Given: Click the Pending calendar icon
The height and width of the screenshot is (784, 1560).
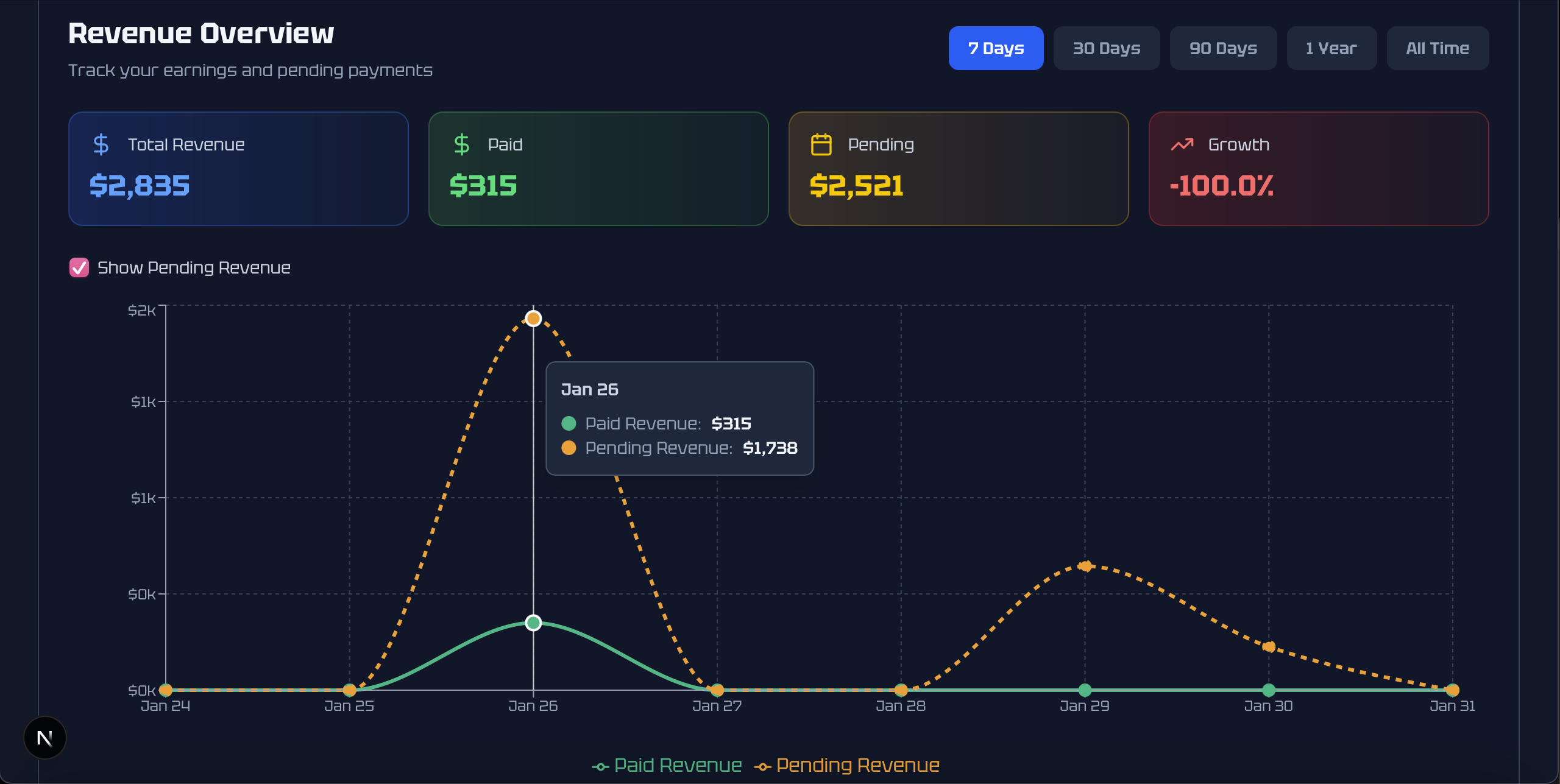Looking at the screenshot, I should point(821,144).
